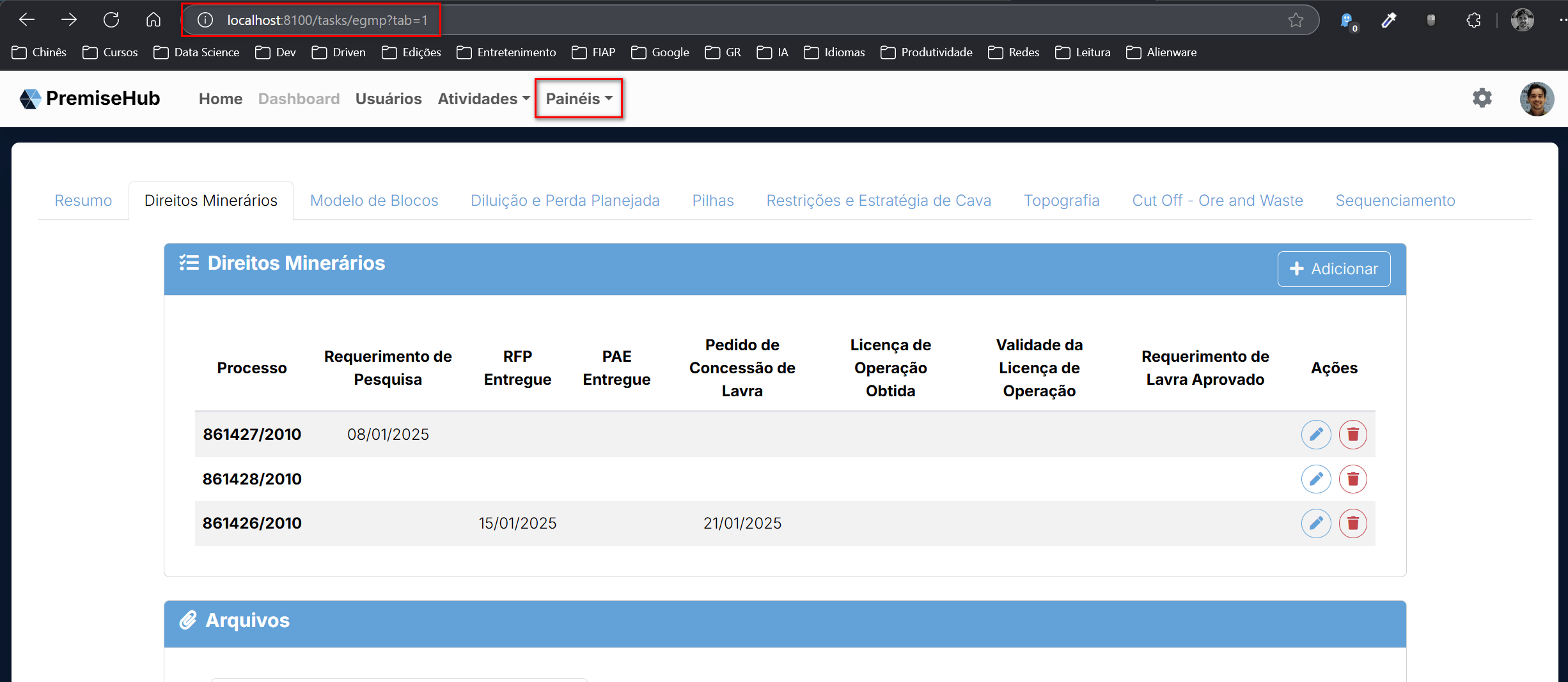Image resolution: width=1568 pixels, height=682 pixels.
Task: Open Cut Off - Ore and Waste tab
Action: tap(1218, 201)
